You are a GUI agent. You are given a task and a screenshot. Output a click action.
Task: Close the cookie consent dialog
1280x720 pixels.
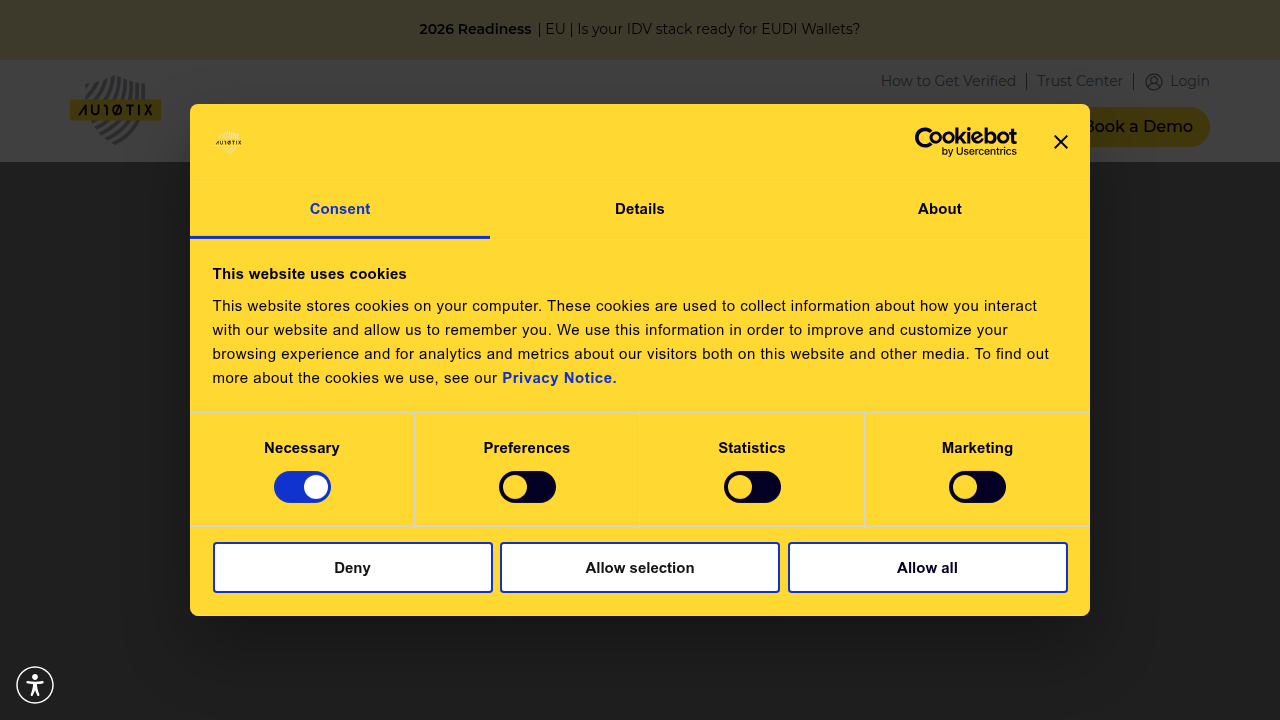pos(1061,142)
